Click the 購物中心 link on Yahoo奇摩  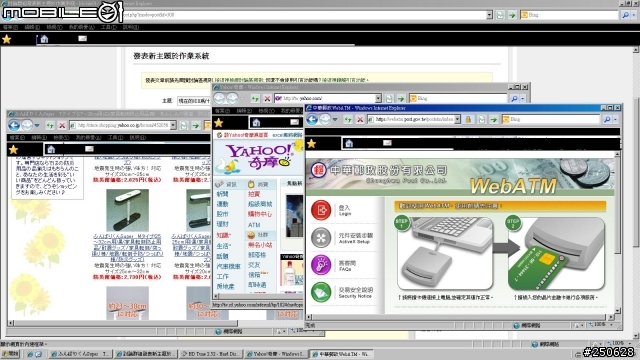coord(260,214)
